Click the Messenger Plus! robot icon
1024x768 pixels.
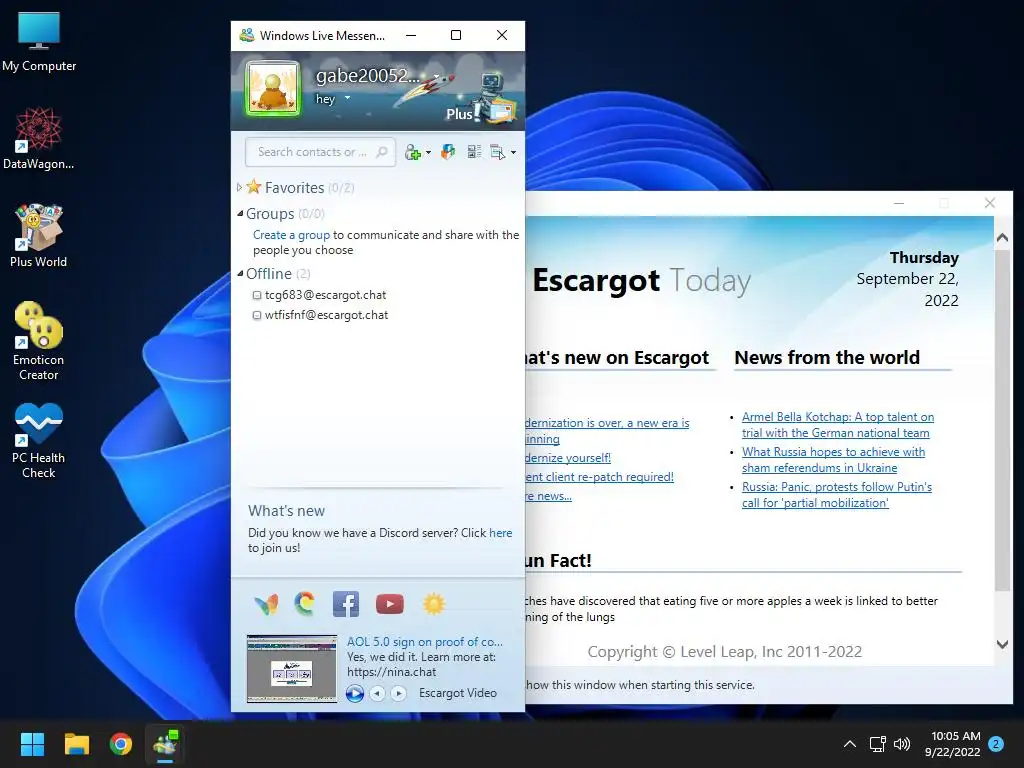point(496,98)
